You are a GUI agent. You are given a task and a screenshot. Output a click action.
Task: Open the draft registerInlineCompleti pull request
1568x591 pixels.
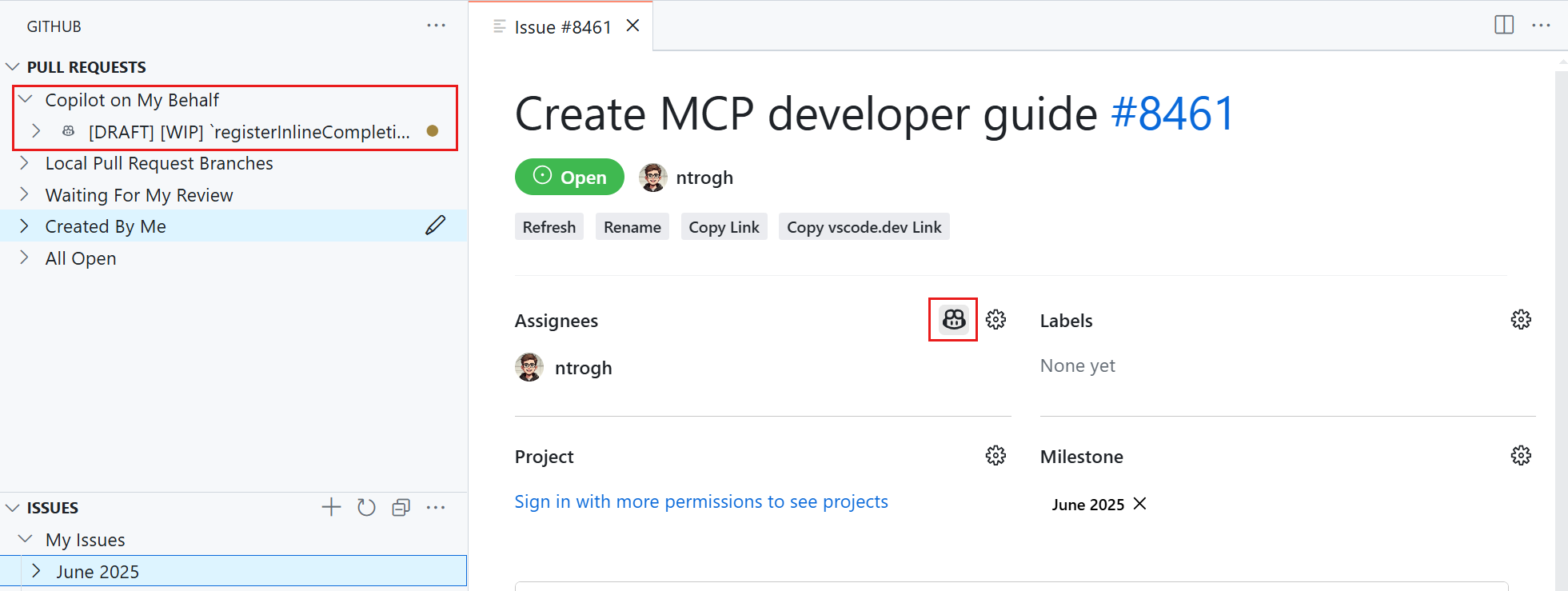pos(249,132)
